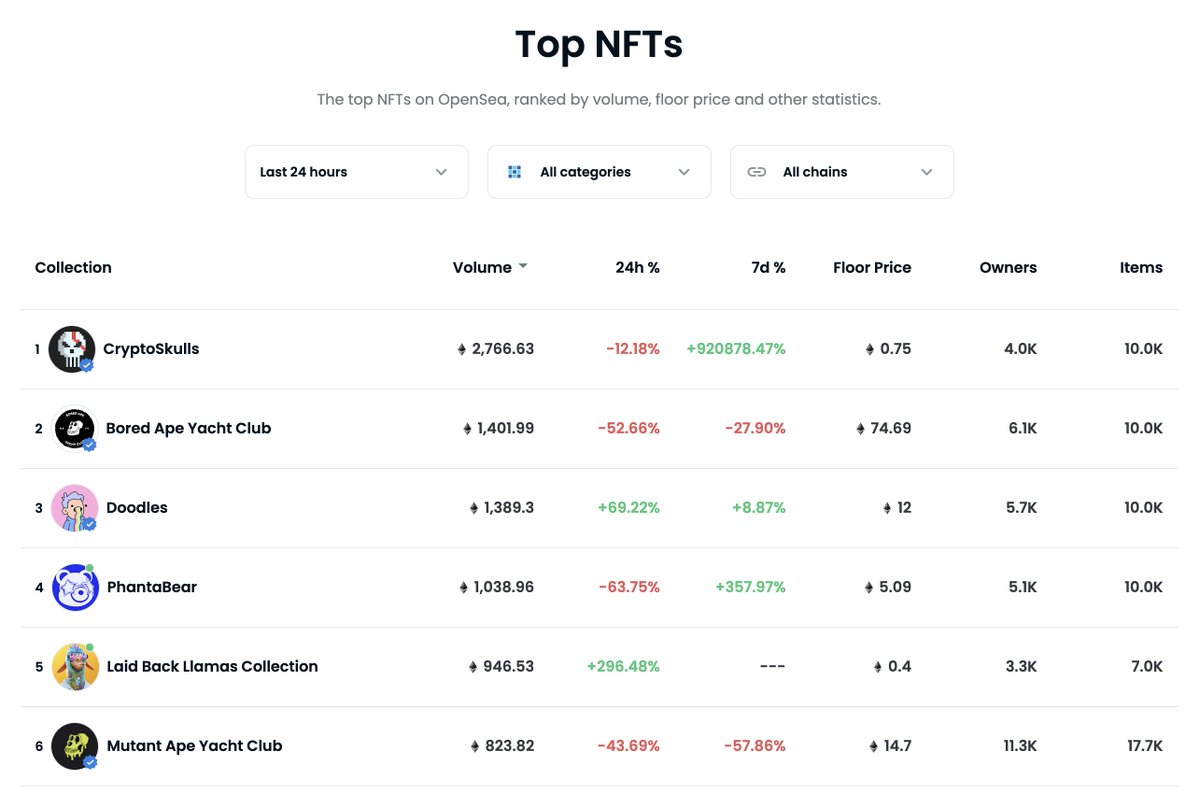The width and height of the screenshot is (1200, 794).
Task: Click the +920878.47% 7d change
Action: click(x=736, y=349)
